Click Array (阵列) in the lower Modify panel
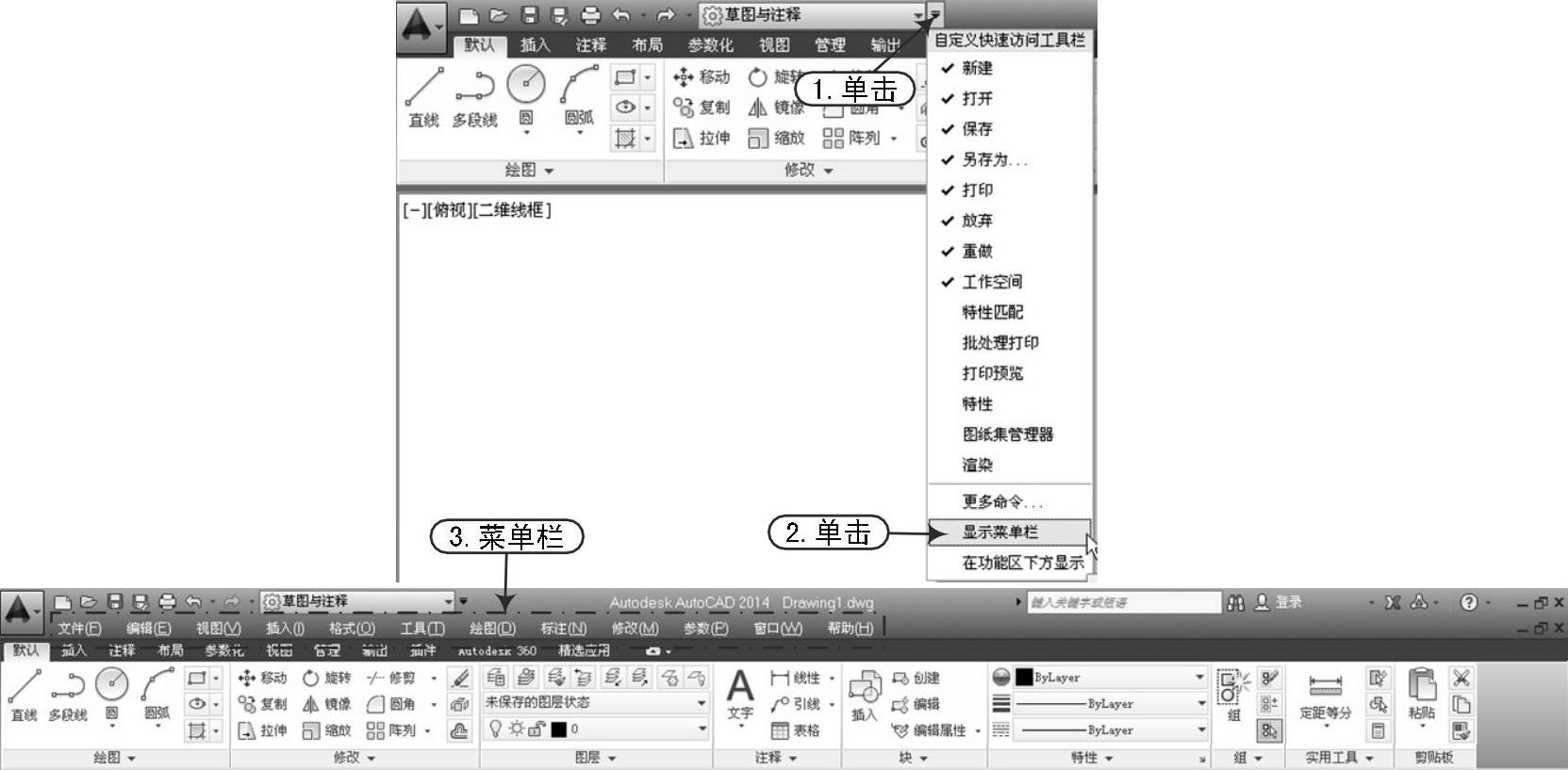The image size is (1568, 770). [391, 730]
